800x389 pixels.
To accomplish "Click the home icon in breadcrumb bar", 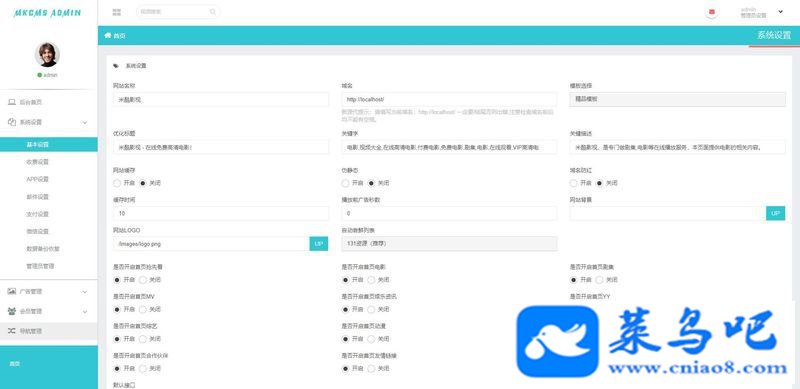I will point(108,35).
